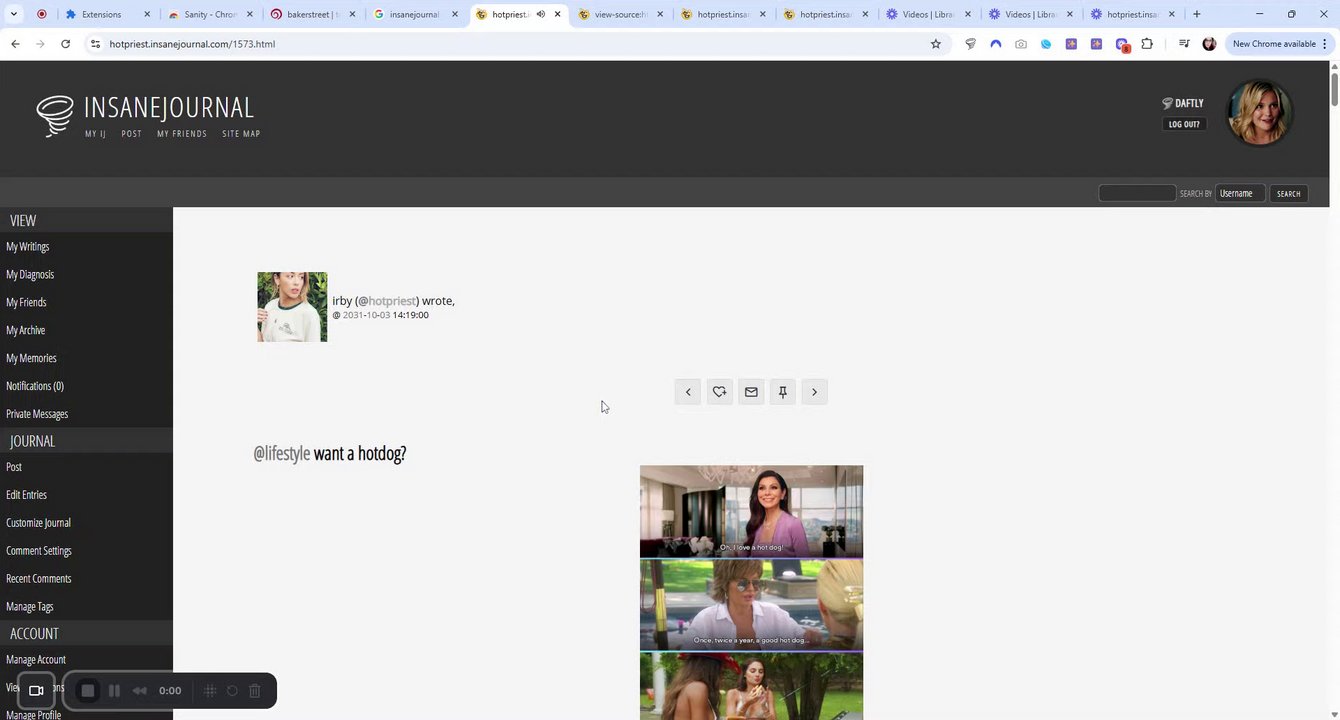This screenshot has height=720, width=1340.
Task: Click the envelope Tell a Friend icon
Action: [x=751, y=392]
